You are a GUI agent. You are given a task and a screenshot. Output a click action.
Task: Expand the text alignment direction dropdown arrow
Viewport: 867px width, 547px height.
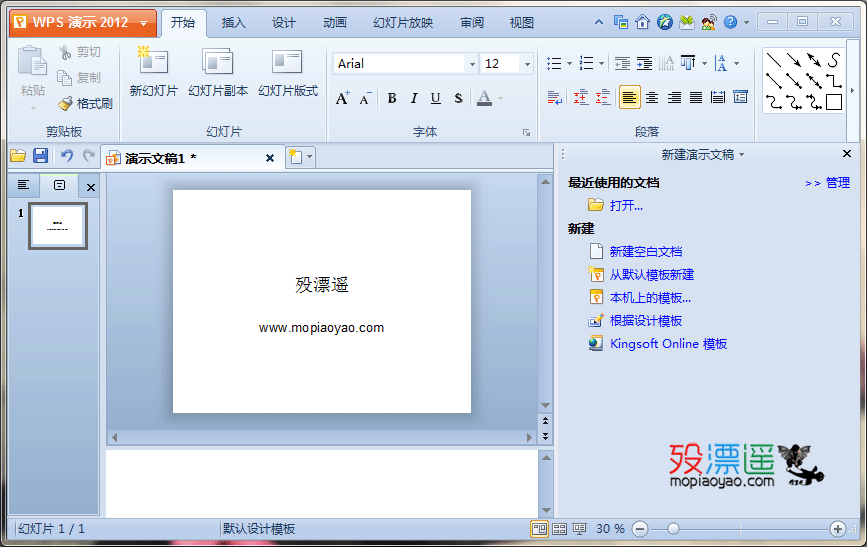pyautogui.click(x=704, y=64)
